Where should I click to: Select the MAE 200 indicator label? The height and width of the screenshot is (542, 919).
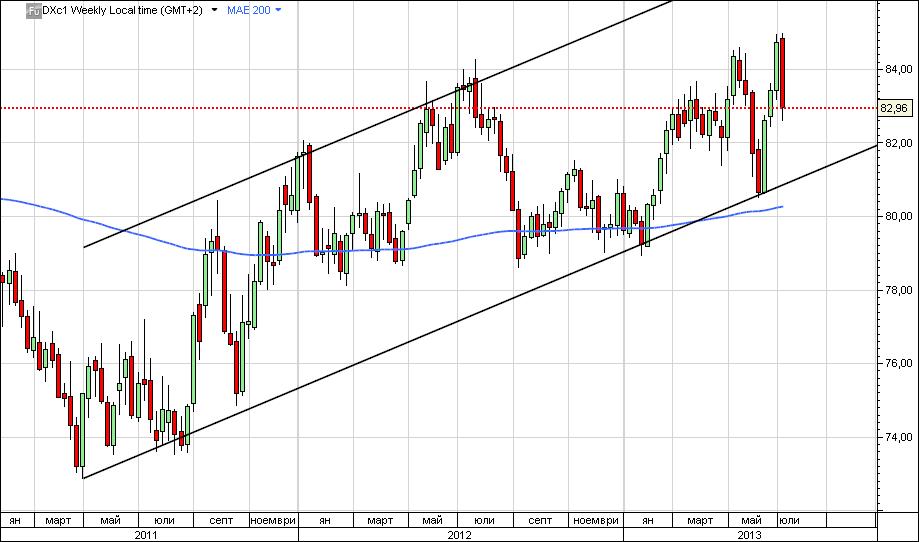point(249,10)
